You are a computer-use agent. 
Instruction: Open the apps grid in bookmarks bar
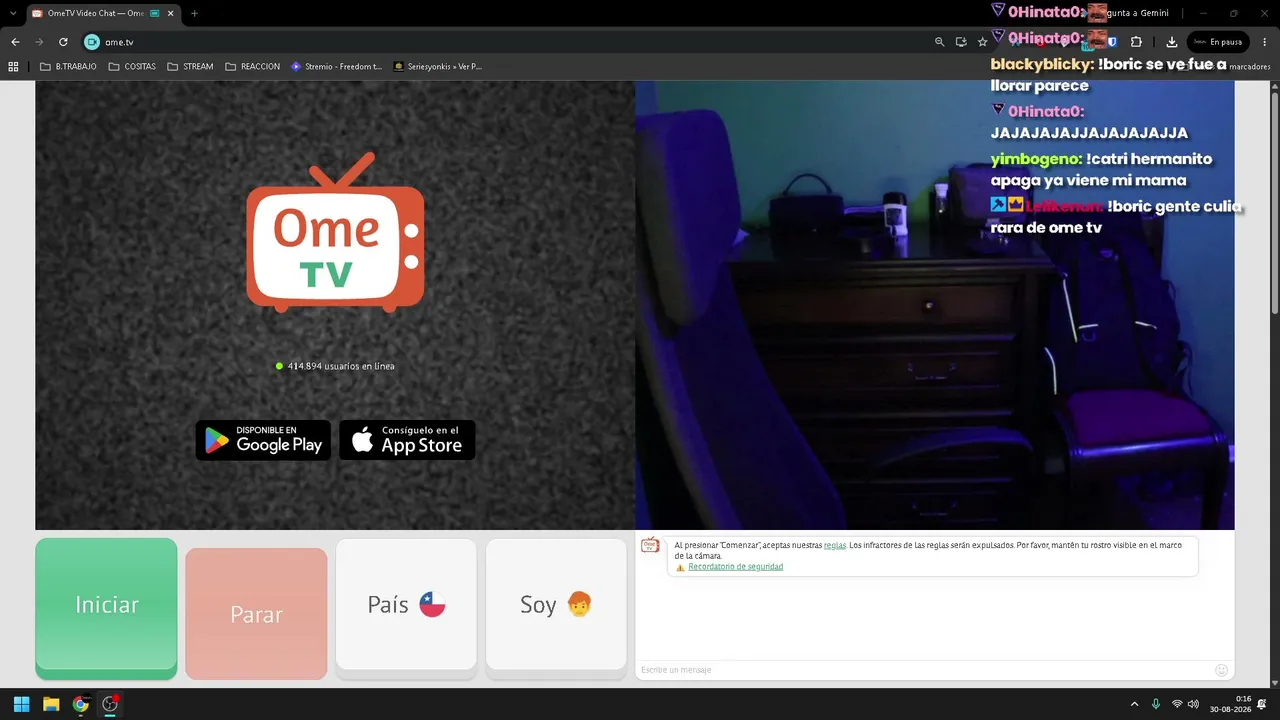click(13, 67)
